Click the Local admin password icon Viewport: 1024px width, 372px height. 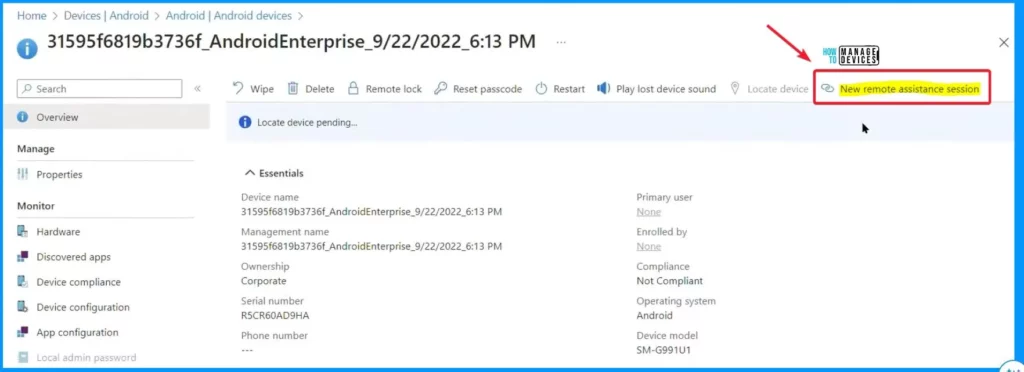point(23,358)
